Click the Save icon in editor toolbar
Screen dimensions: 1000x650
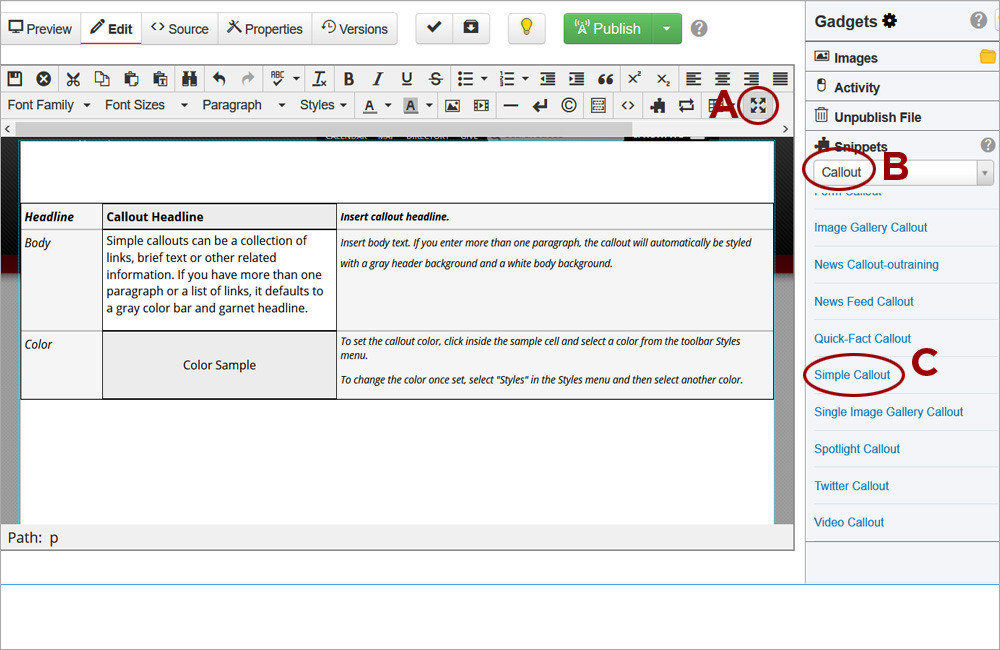[x=15, y=79]
